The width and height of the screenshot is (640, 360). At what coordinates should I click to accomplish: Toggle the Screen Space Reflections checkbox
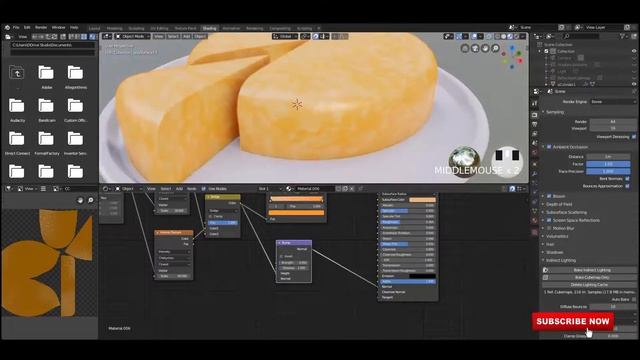click(549, 220)
